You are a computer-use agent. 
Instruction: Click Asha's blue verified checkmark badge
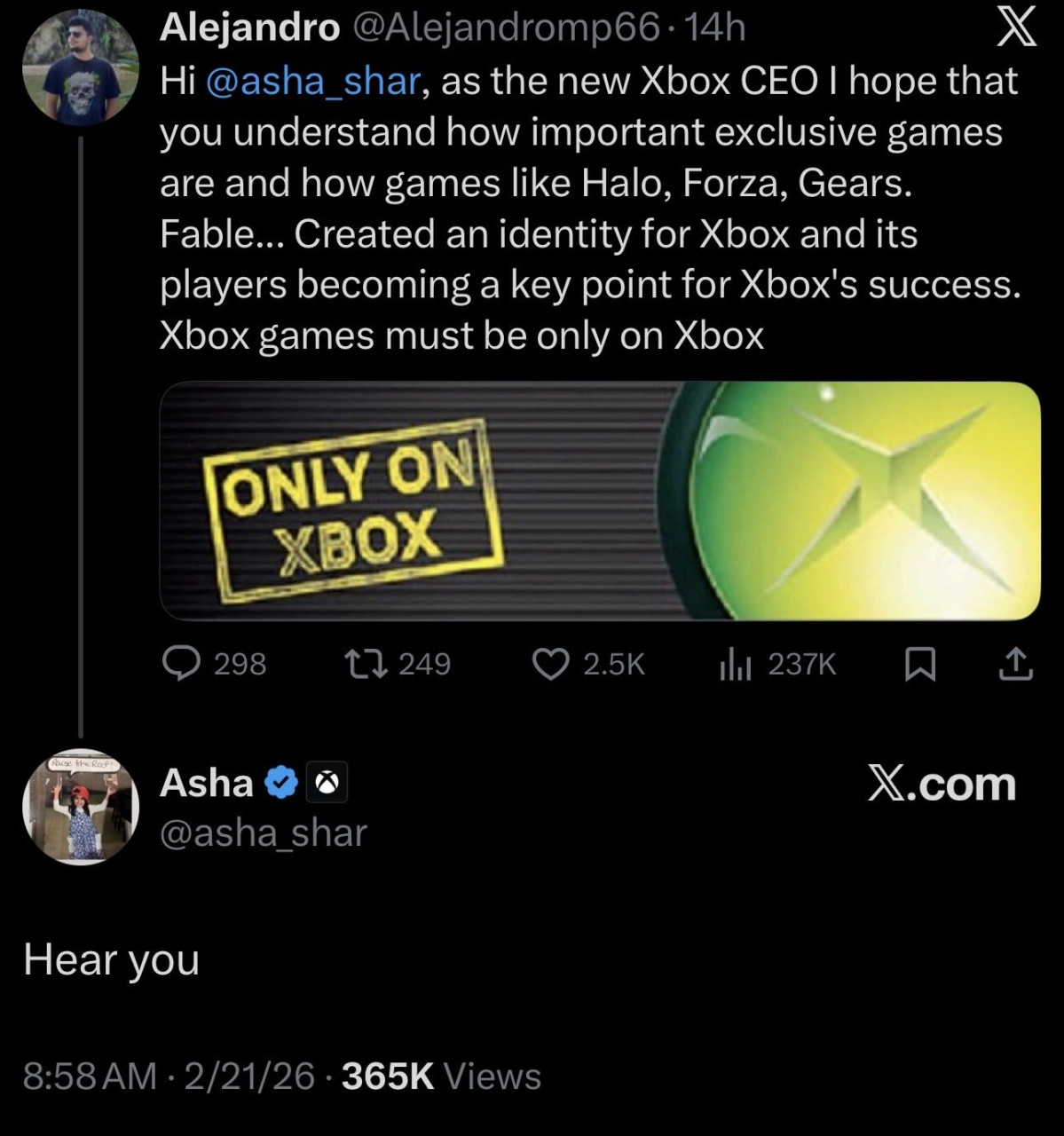(x=281, y=783)
